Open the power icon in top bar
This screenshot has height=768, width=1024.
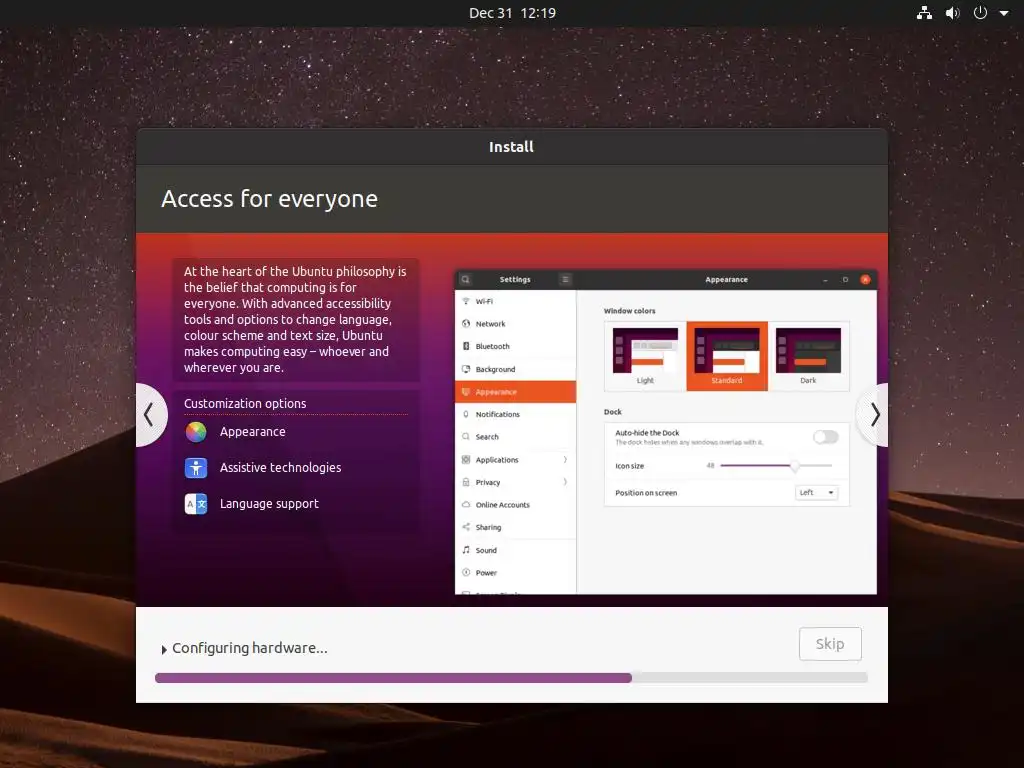(x=980, y=12)
